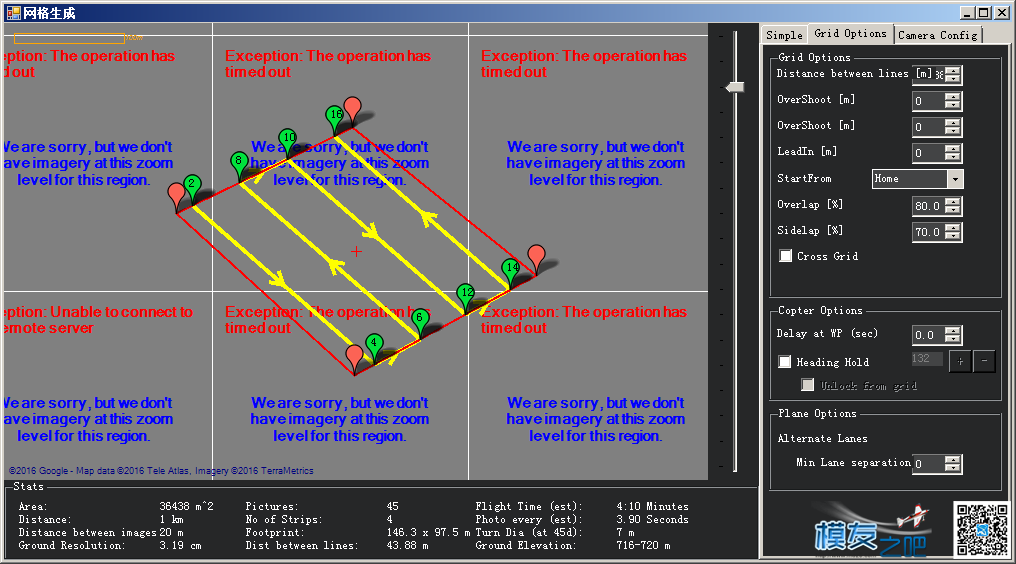Click the heading plus button
This screenshot has width=1016, height=564.
tap(960, 362)
